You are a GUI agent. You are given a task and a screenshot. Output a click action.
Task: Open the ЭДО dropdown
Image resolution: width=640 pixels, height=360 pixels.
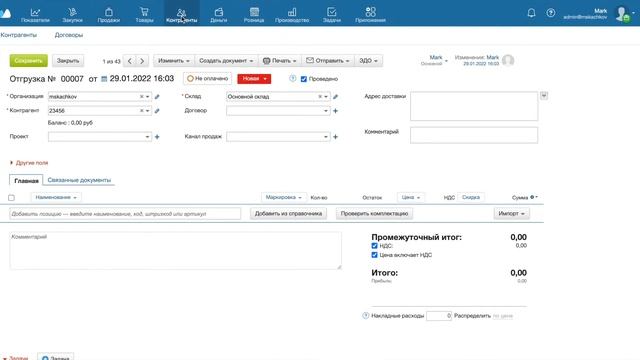368,61
